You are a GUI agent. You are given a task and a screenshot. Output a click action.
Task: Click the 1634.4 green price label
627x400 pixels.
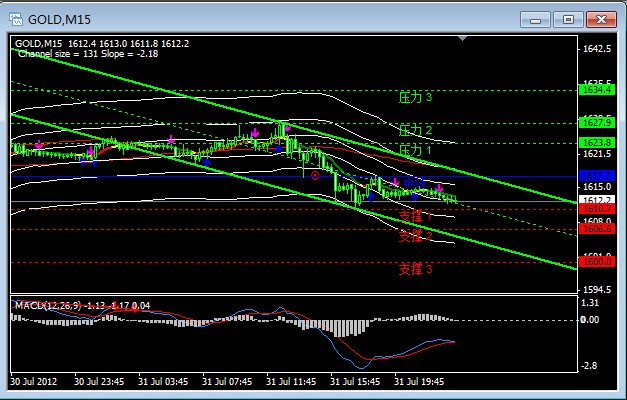596,90
